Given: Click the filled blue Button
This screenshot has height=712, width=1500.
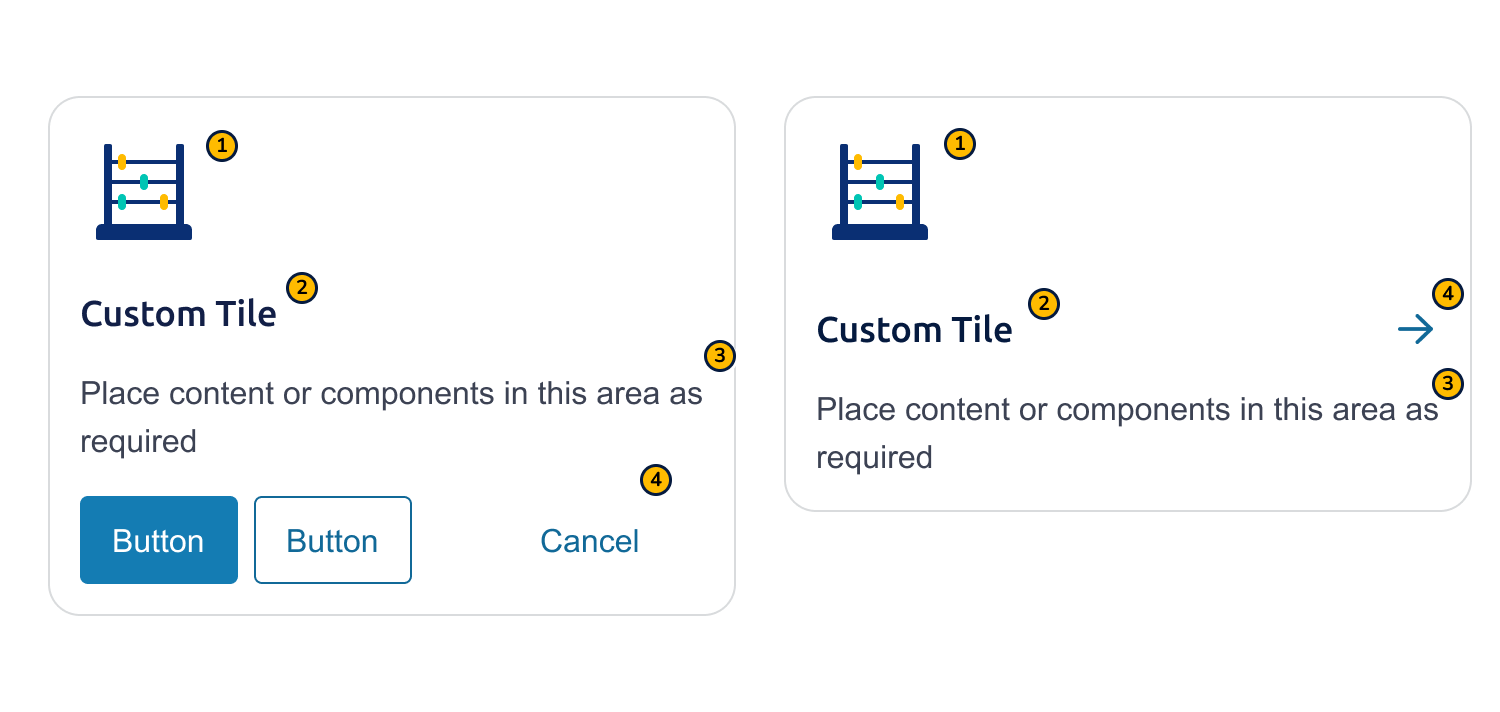Looking at the screenshot, I should point(159,540).
